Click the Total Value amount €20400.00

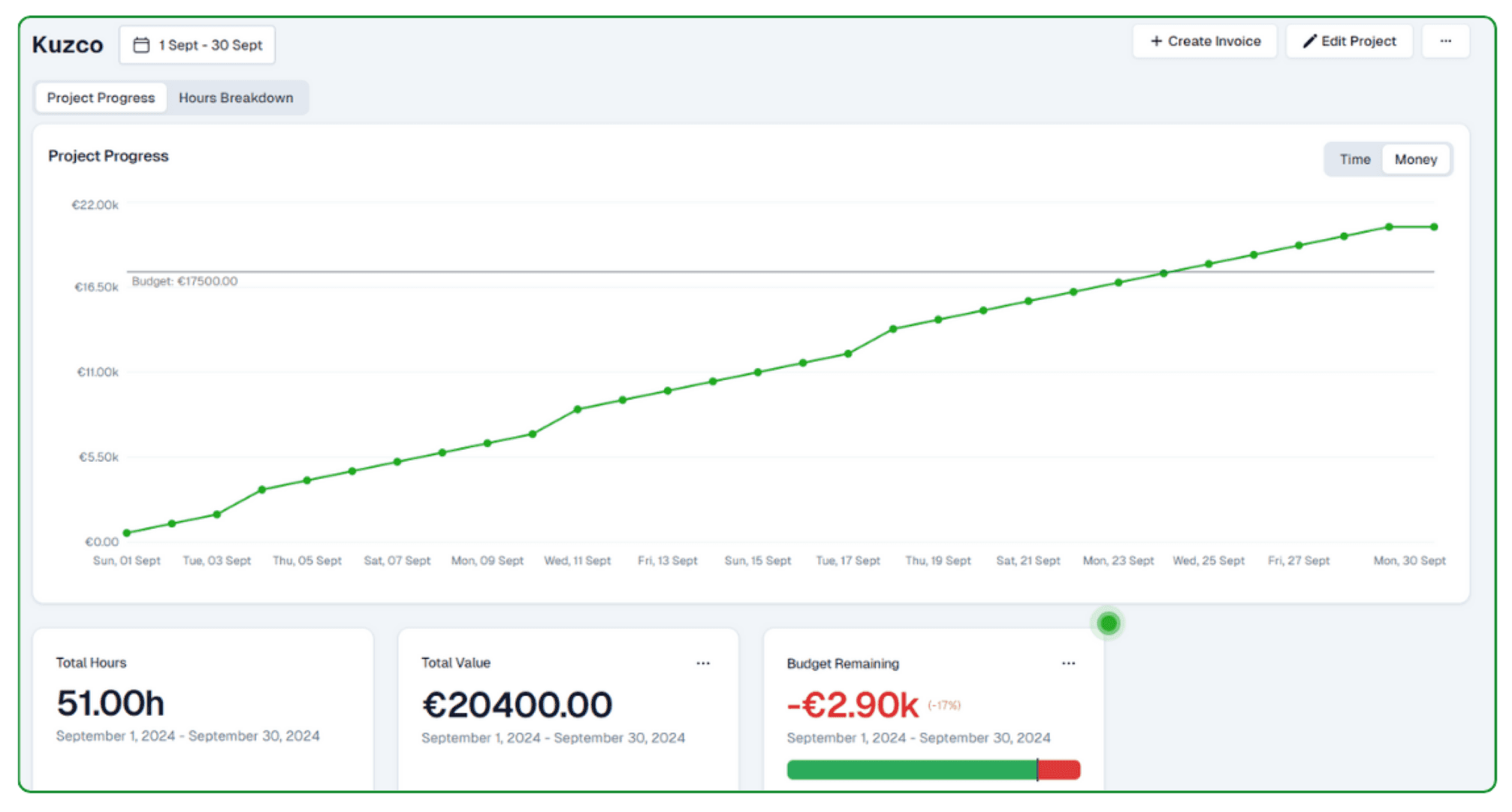pyautogui.click(x=517, y=705)
